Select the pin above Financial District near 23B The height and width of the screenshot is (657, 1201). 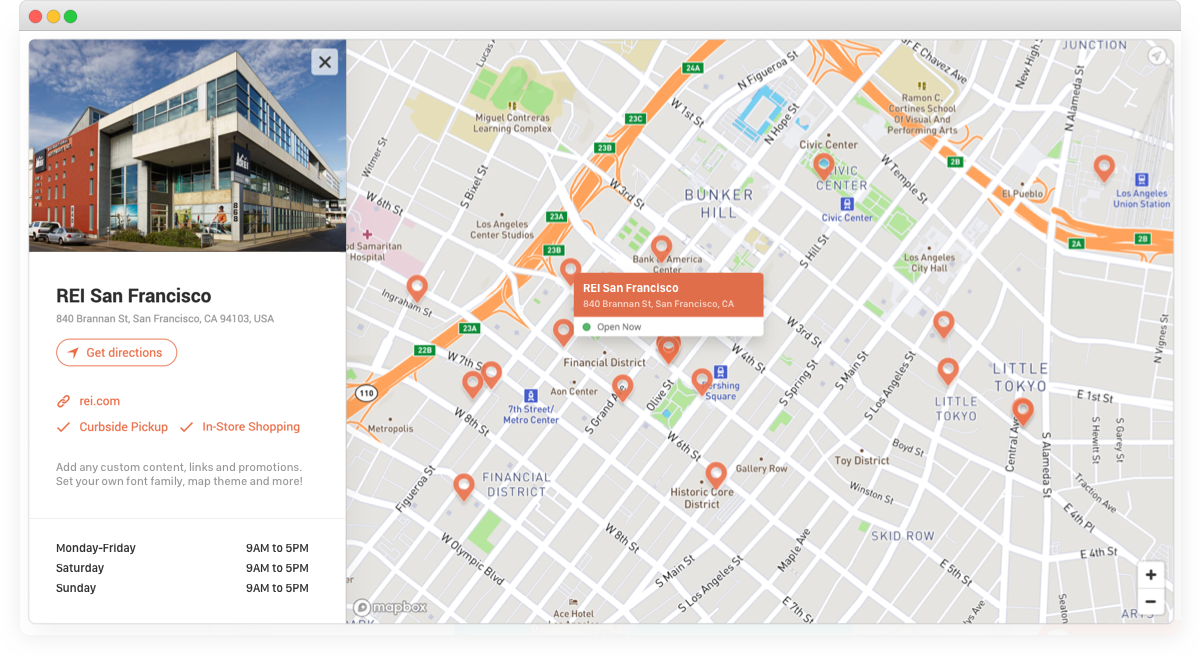pos(571,270)
